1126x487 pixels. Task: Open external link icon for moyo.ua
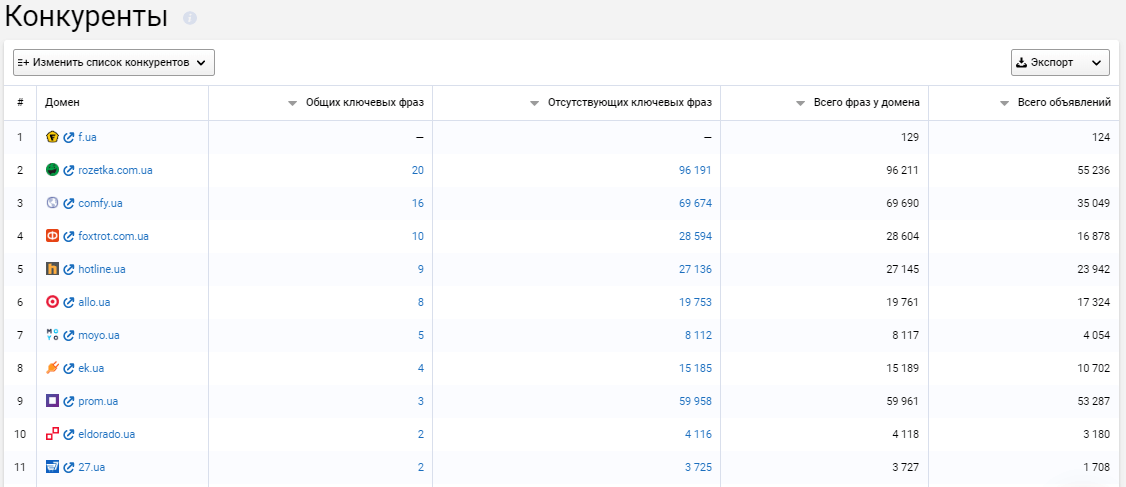[69, 335]
